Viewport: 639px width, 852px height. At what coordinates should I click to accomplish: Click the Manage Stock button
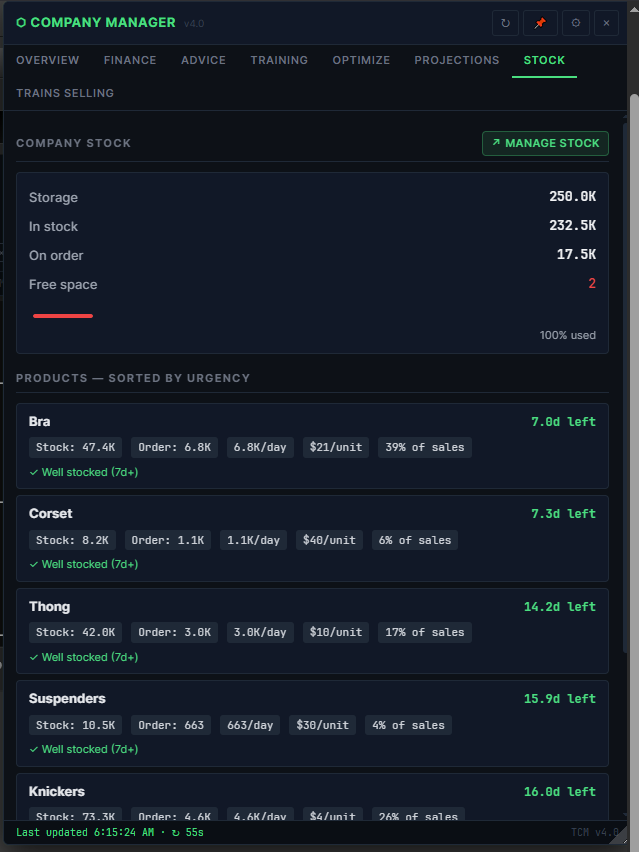point(545,143)
